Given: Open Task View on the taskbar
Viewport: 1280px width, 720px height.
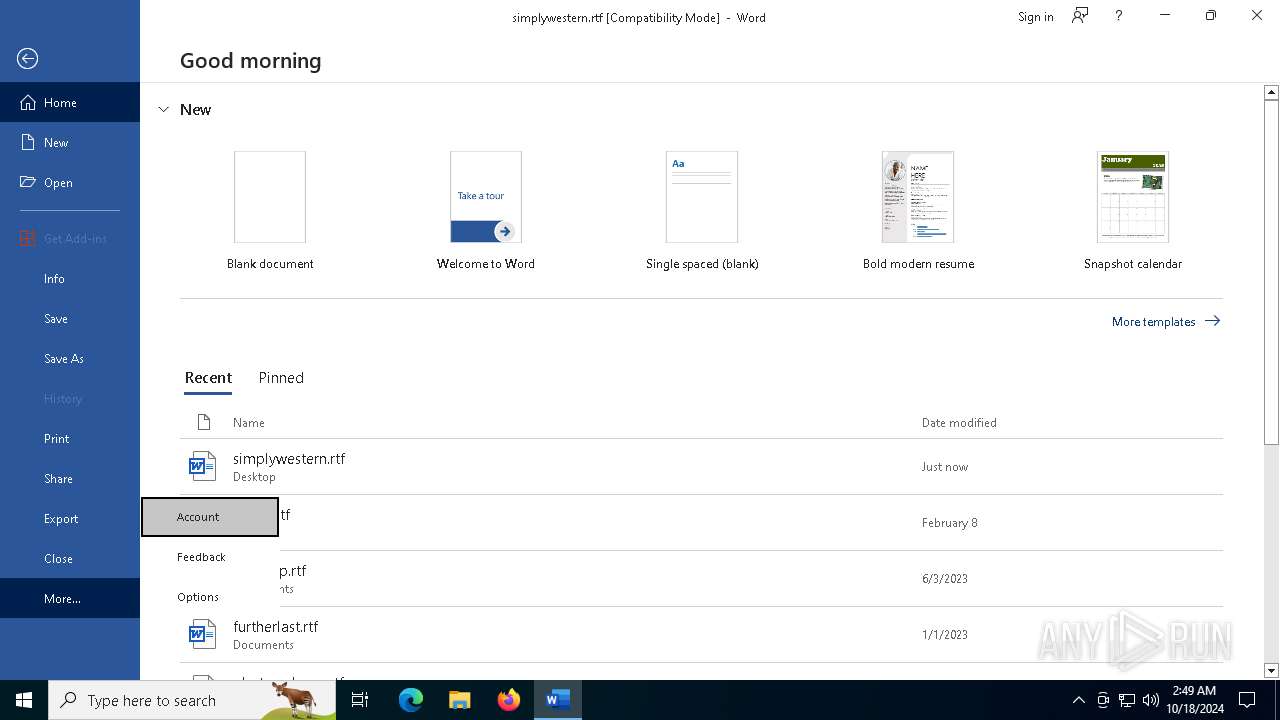Looking at the screenshot, I should (x=360, y=700).
